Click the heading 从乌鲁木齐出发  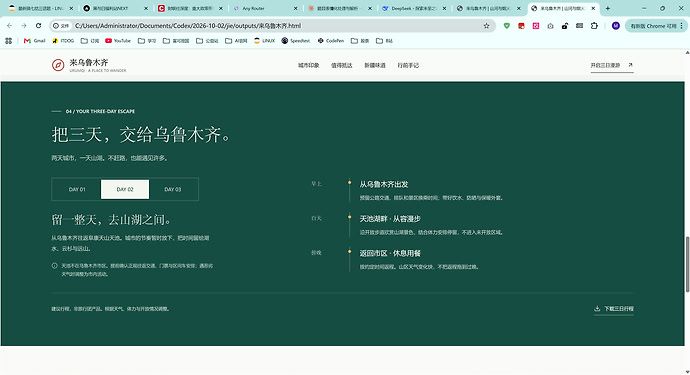pos(384,184)
